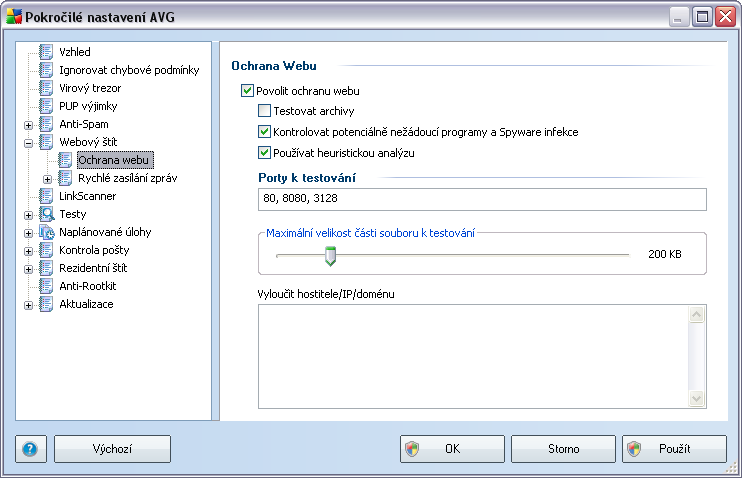742x478 pixels.
Task: Click the Ochrana webu page icon
Action: pos(65,159)
